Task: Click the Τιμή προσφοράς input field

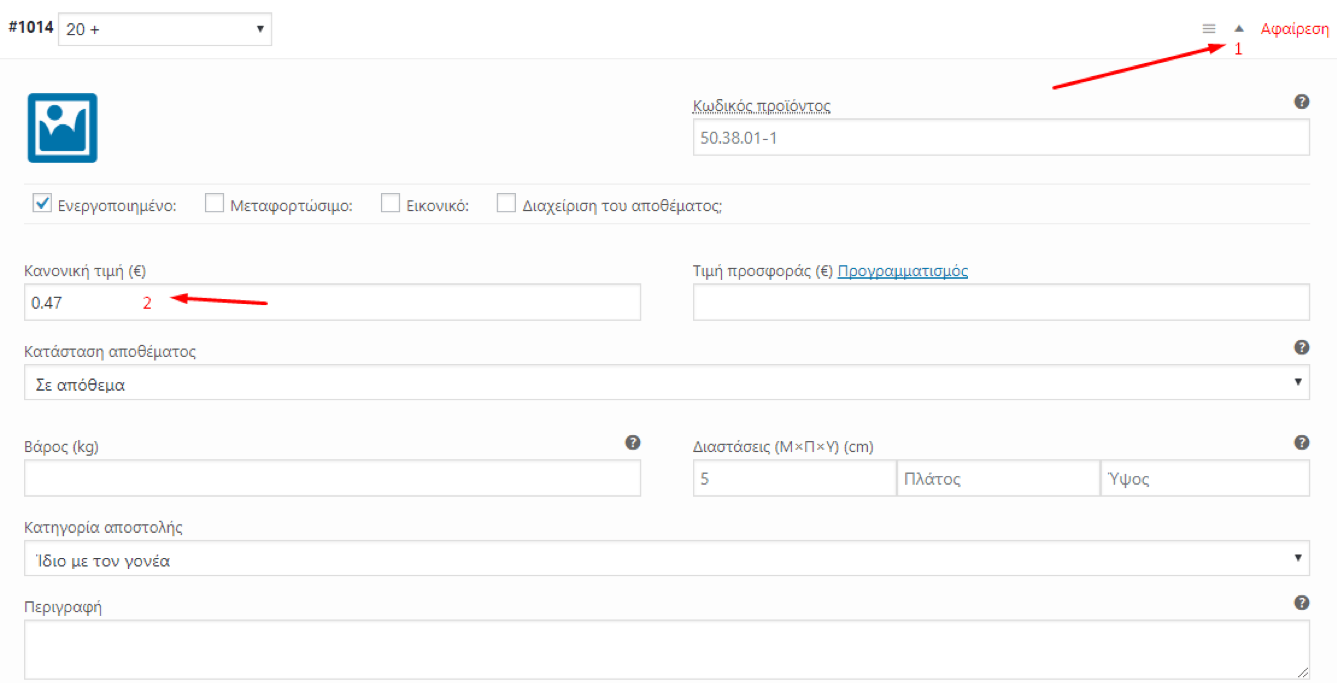Action: 1000,303
